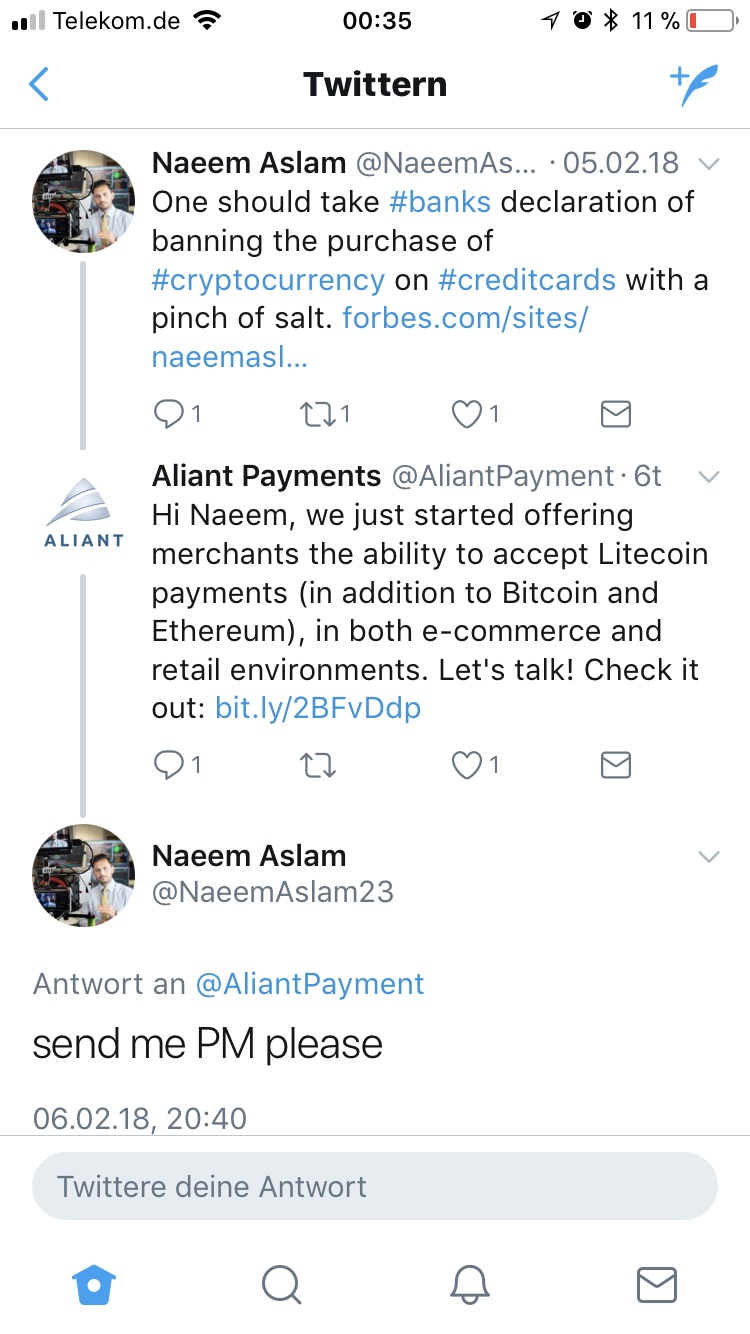The width and height of the screenshot is (750, 1334).
Task: Compose a new tweet with the feather icon
Action: (x=694, y=85)
